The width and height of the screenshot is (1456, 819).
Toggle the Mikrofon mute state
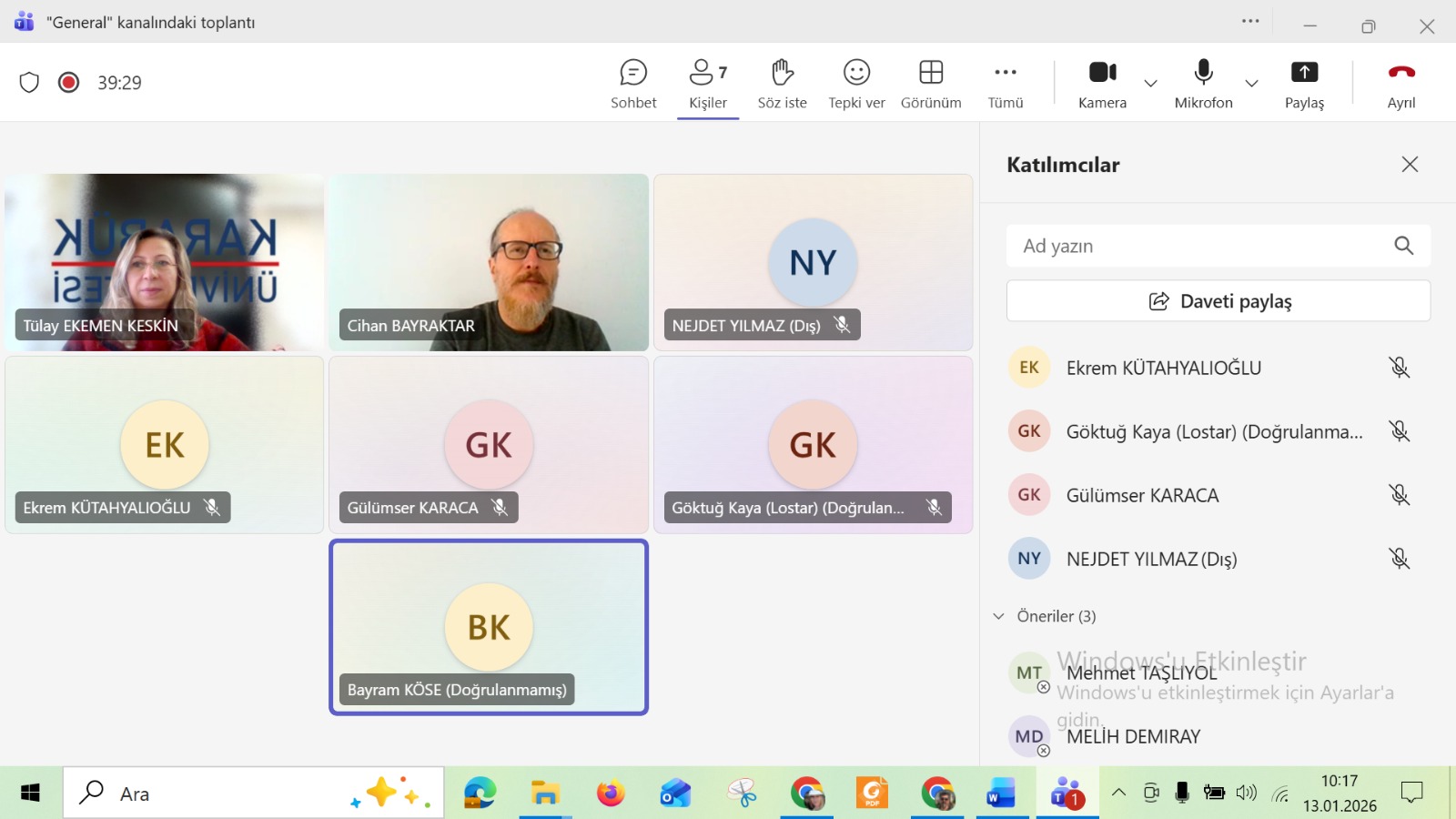click(1203, 83)
